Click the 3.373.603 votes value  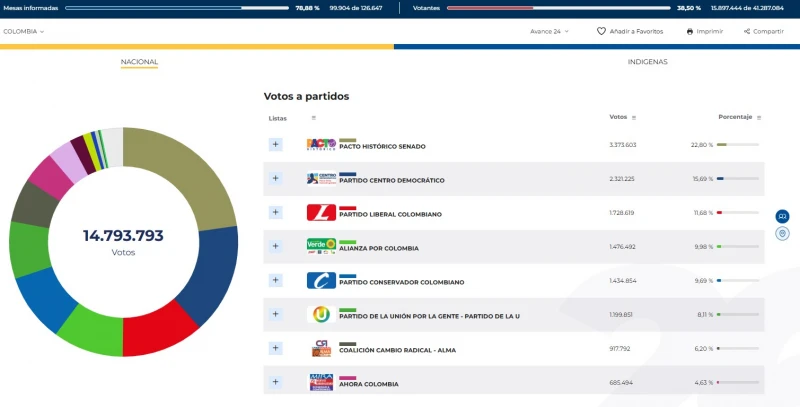tap(622, 145)
